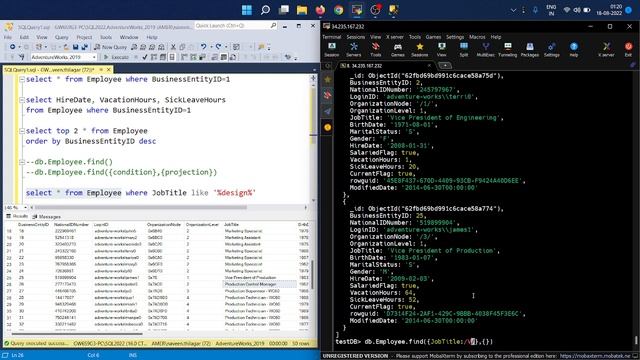Click the orange circle sidebar icon in MobaXterm
The image size is (640, 360).
tap(327, 127)
